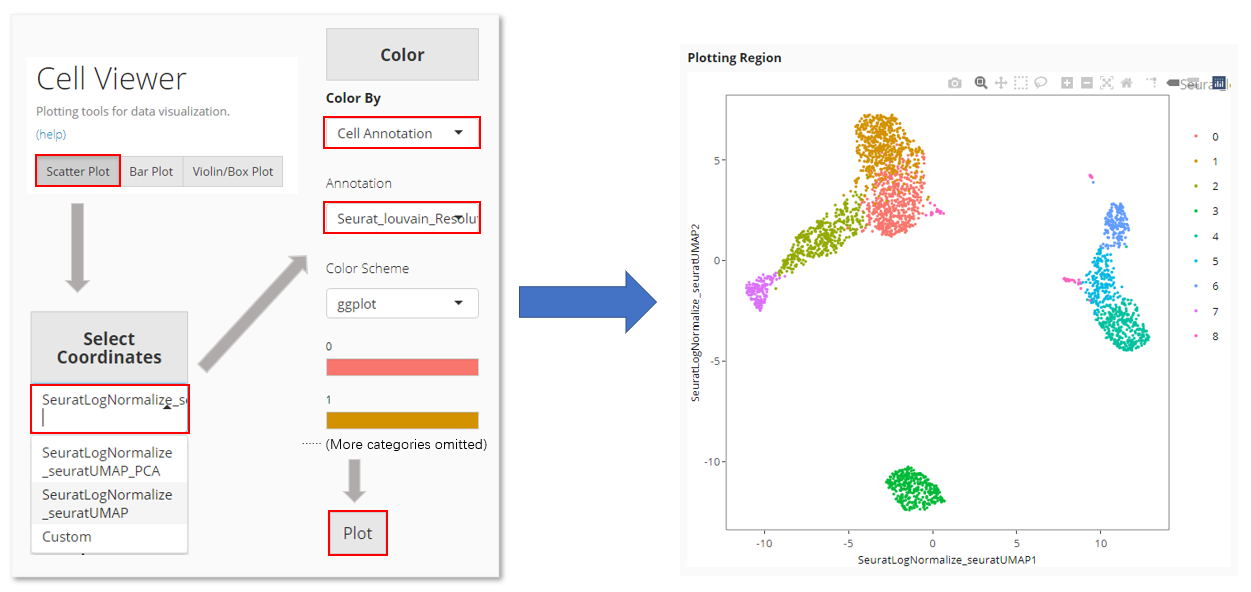The image size is (1251, 592).
Task: Reset axes with the home icon
Action: [1126, 82]
